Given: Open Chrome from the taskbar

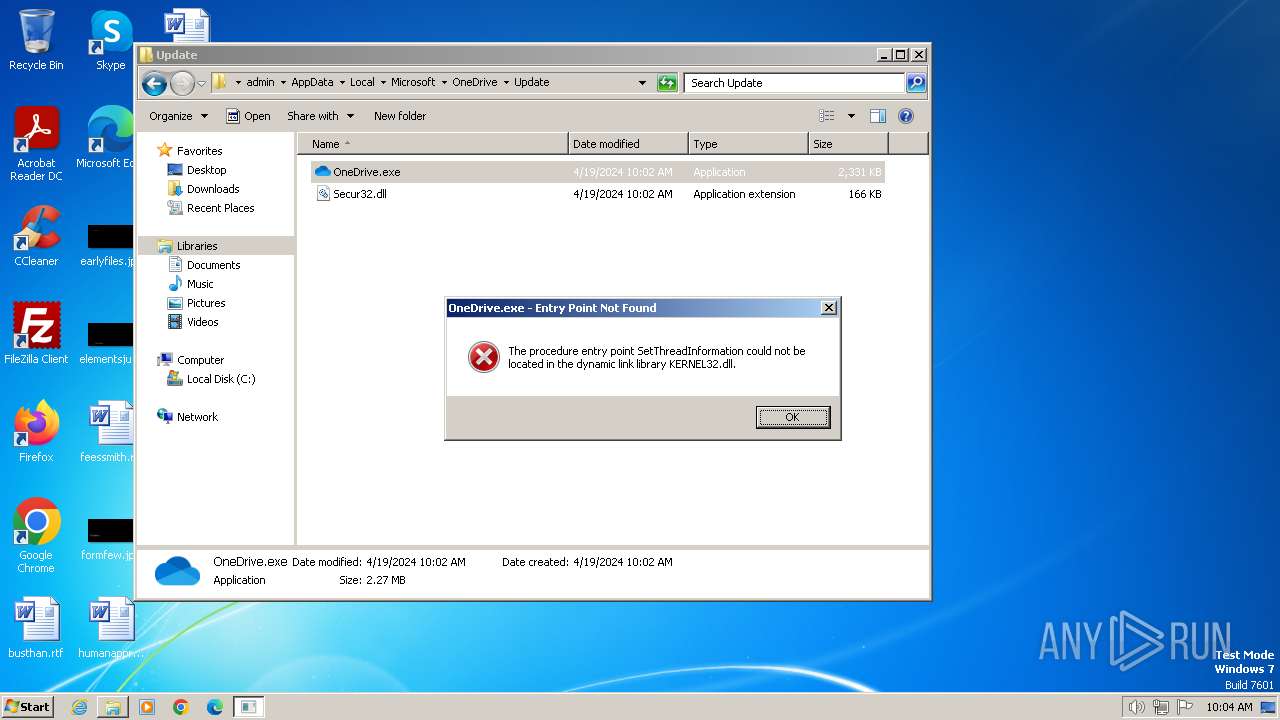Looking at the screenshot, I should coord(181,707).
